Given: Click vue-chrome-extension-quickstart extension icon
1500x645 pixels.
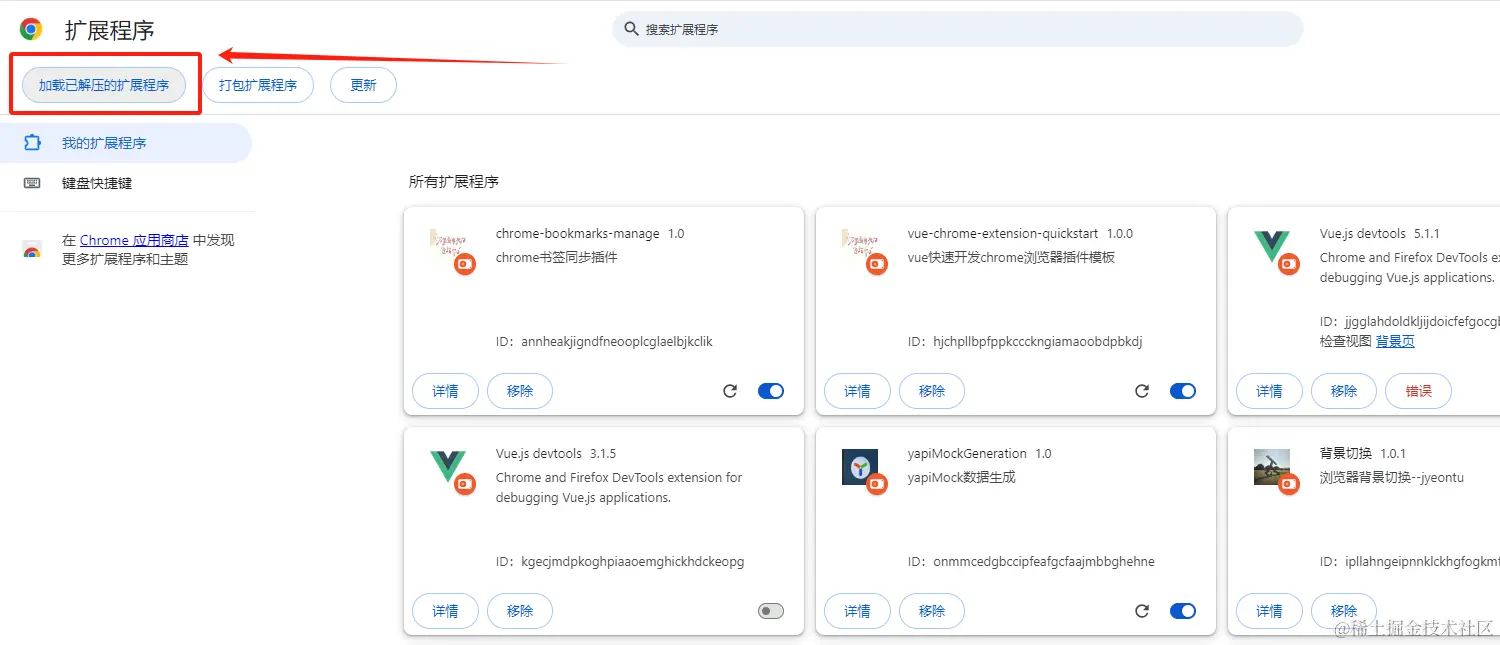Looking at the screenshot, I should (x=864, y=251).
